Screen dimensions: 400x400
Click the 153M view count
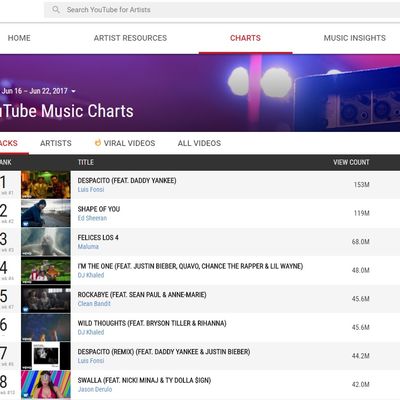(x=361, y=185)
